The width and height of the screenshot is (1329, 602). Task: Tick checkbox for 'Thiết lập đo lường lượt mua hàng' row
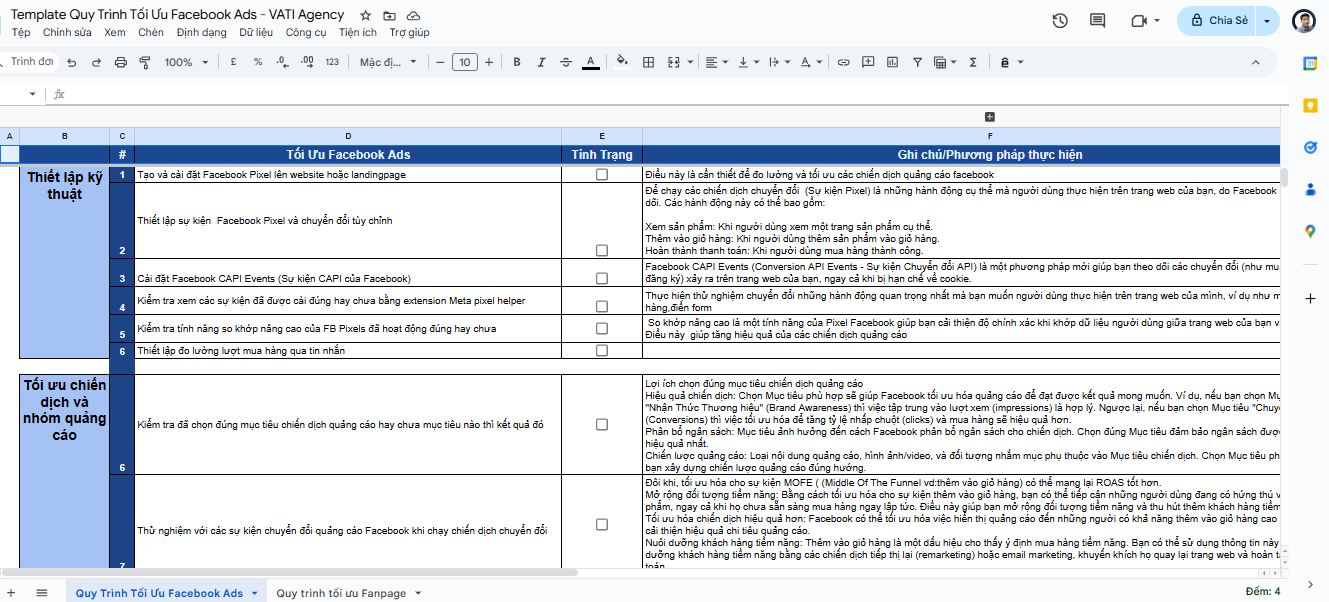[x=602, y=350]
